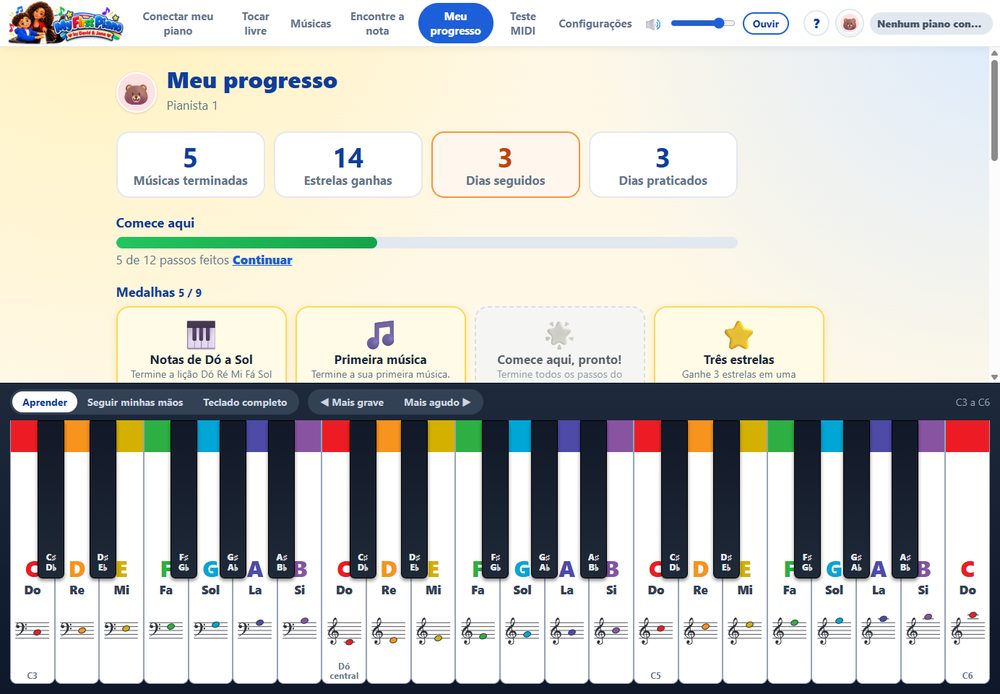Select the Aprender keyboard mode

(x=45, y=402)
